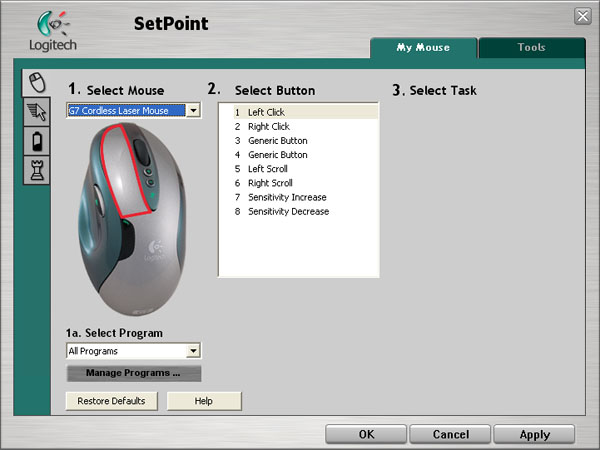Select button 3 Generic Button
Screen dimensions: 600x450
pos(305,140)
